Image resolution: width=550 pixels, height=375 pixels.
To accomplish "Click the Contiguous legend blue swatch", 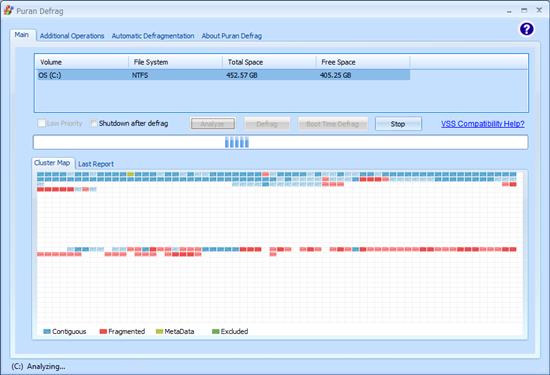I will pos(47,332).
